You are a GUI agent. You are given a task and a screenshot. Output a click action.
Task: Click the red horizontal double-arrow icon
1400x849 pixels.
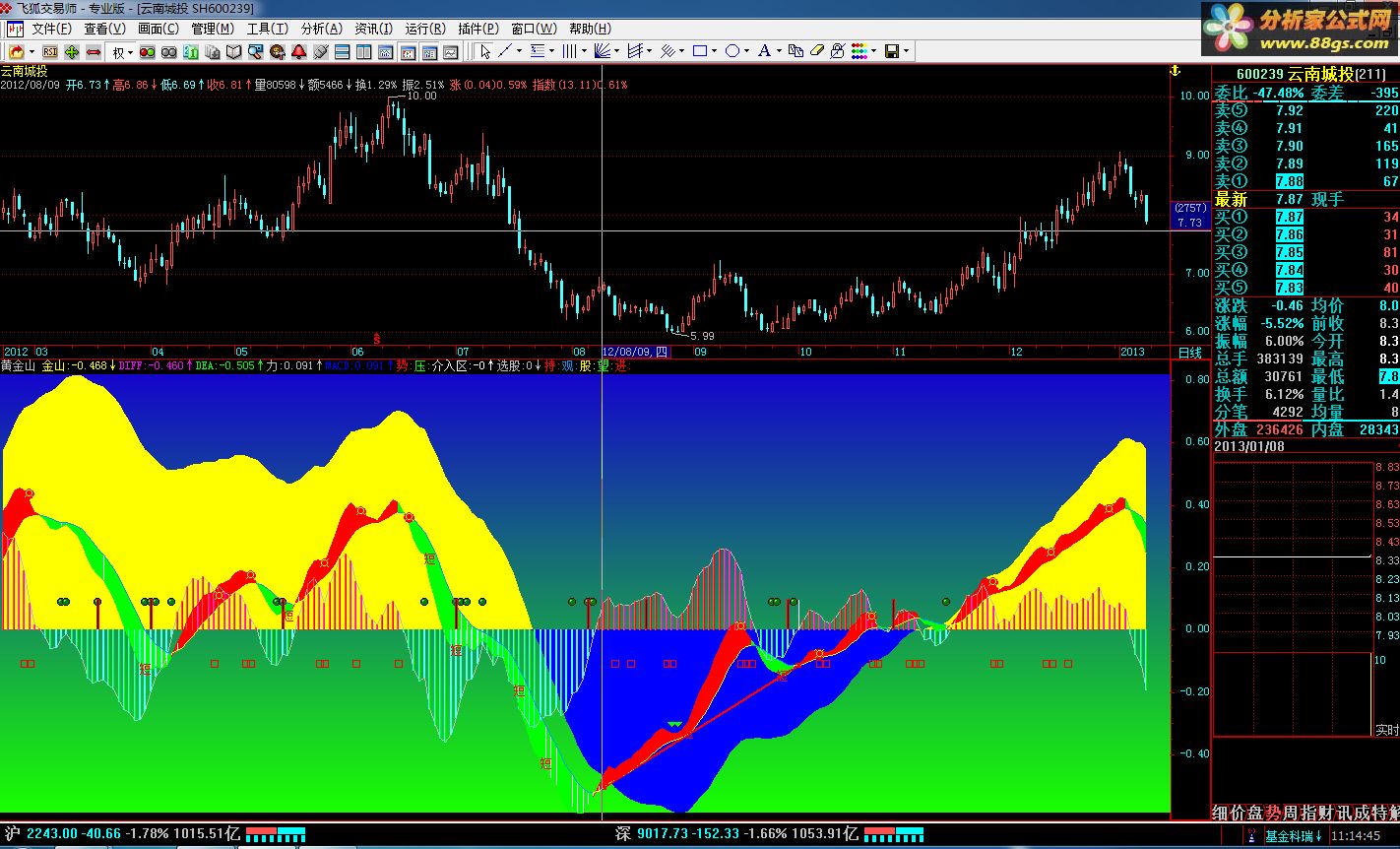(94, 51)
